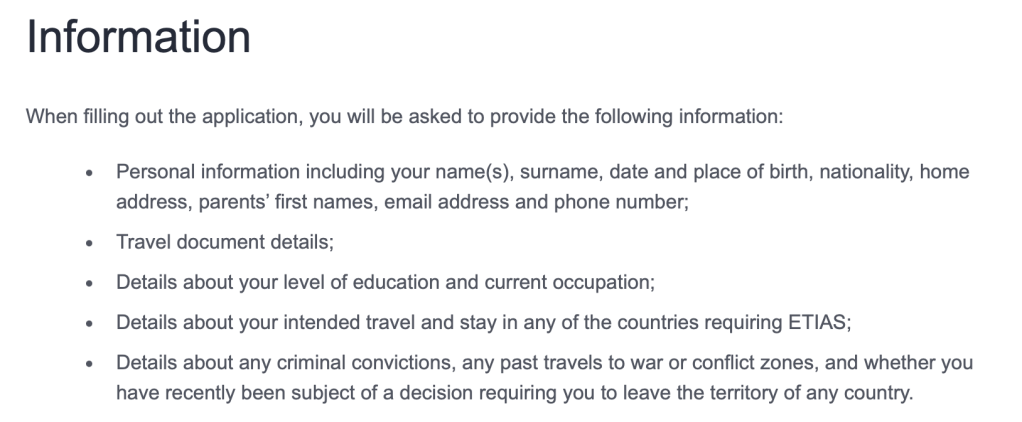Click the bullet dot beside "Travel document details"
The image size is (1022, 422).
[91, 243]
